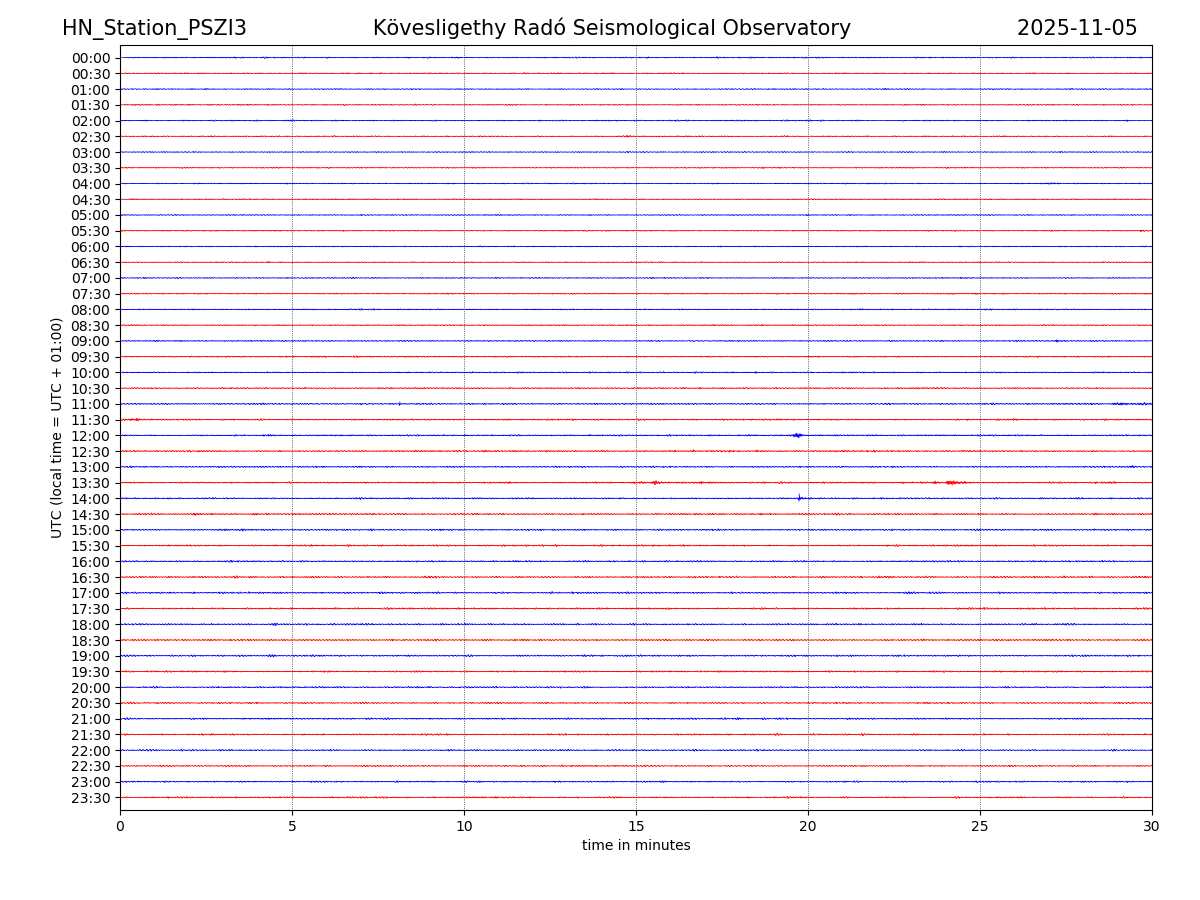Click the vertical UTC local time axis title
The height and width of the screenshot is (900, 1200).
(57, 428)
